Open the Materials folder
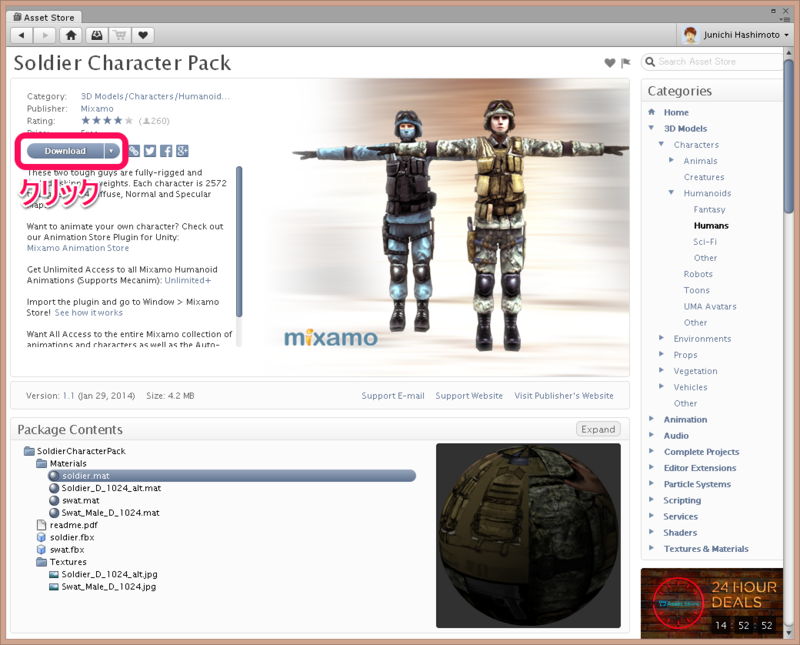 pos(62,463)
